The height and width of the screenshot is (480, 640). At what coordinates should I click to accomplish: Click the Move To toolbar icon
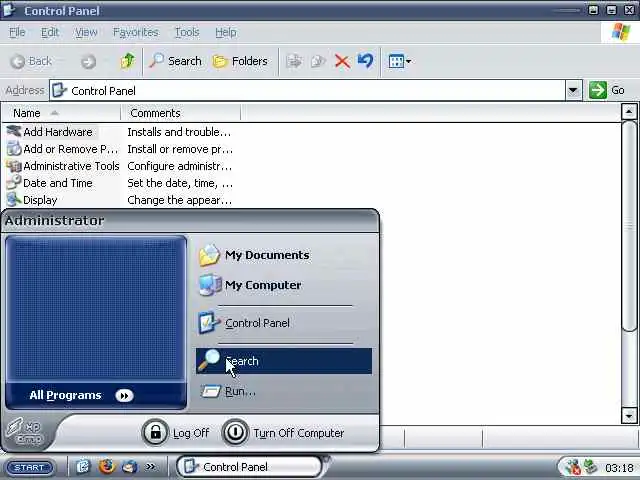(293, 62)
